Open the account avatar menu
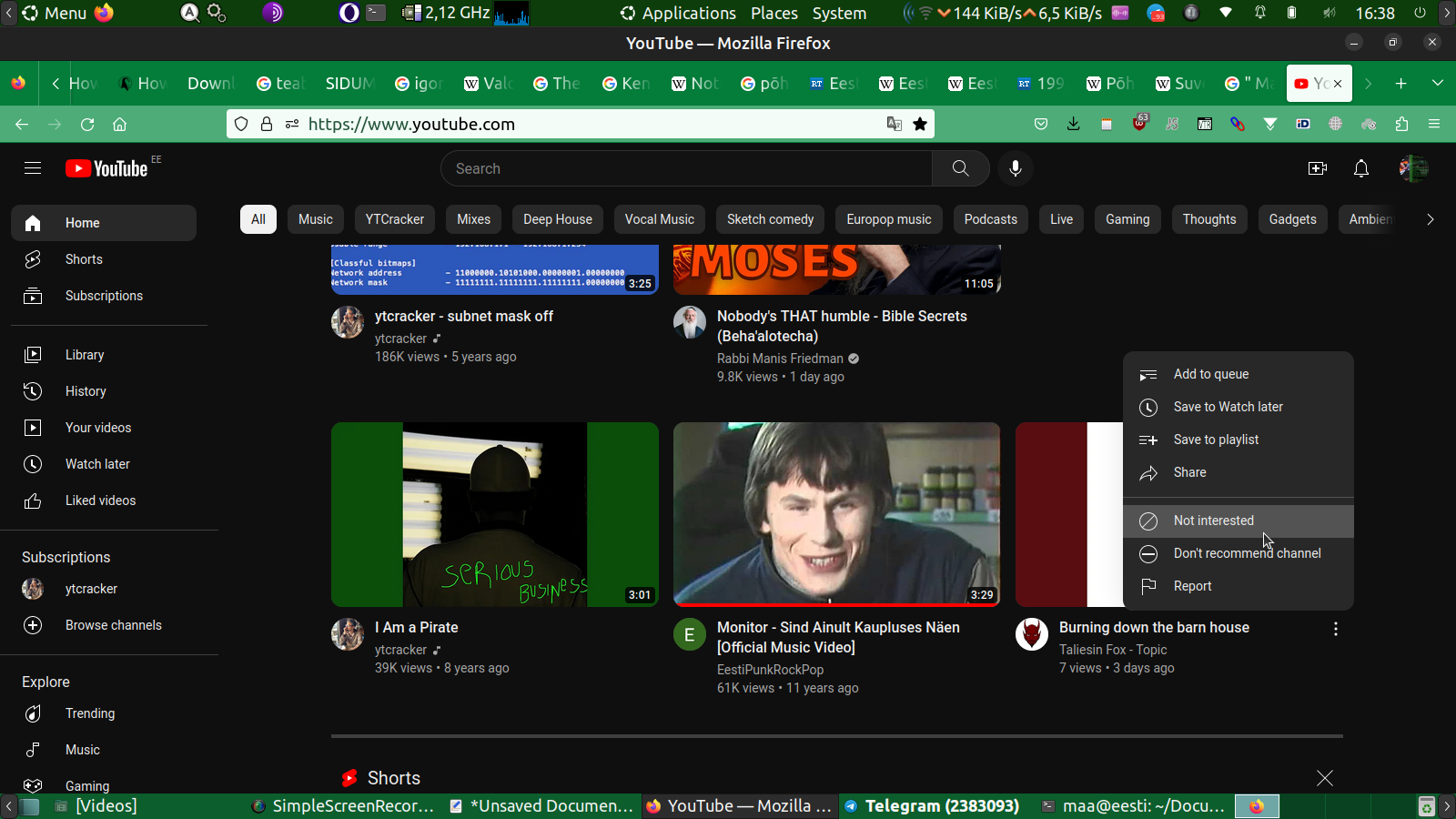Viewport: 1456px width, 819px height. click(1413, 168)
